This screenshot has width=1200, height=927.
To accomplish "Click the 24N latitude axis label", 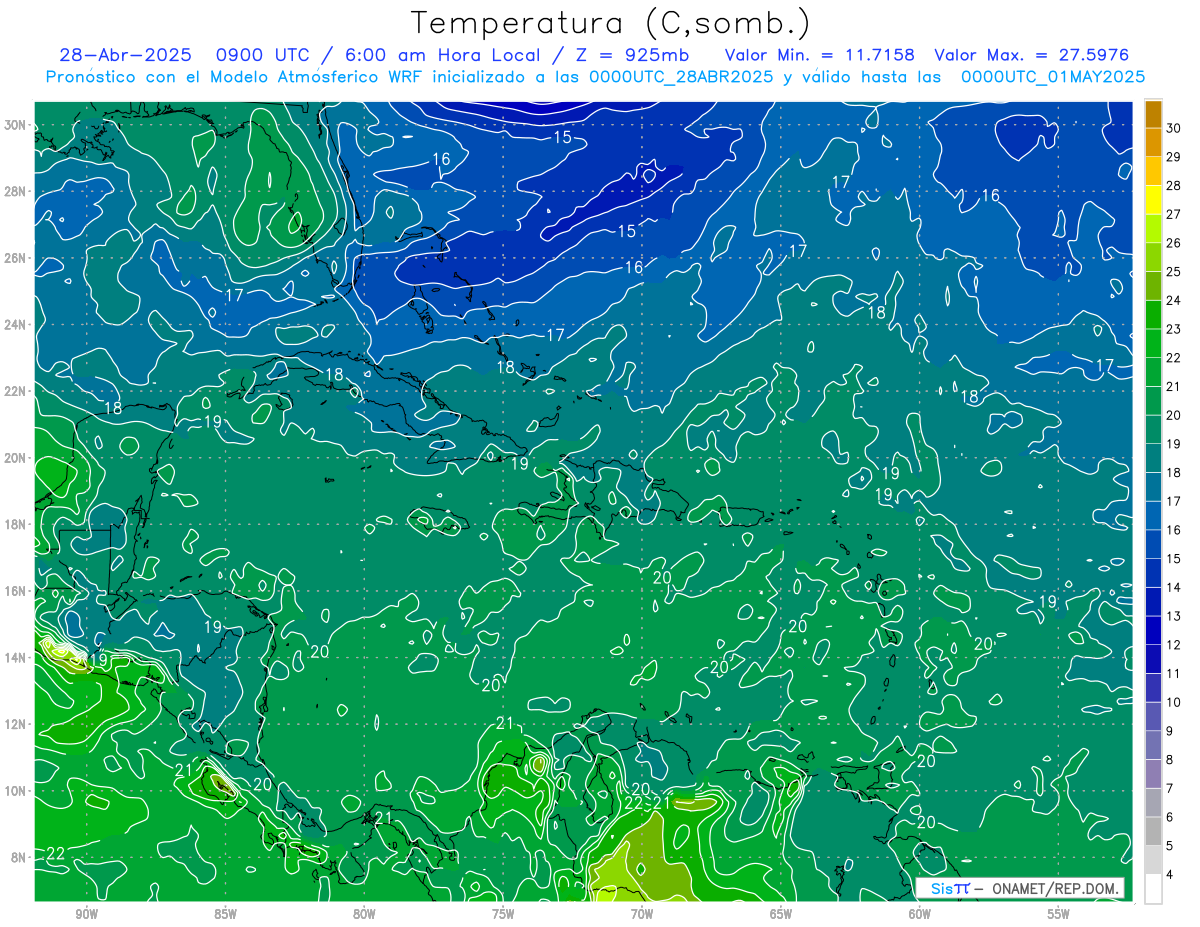I will 15,325.
